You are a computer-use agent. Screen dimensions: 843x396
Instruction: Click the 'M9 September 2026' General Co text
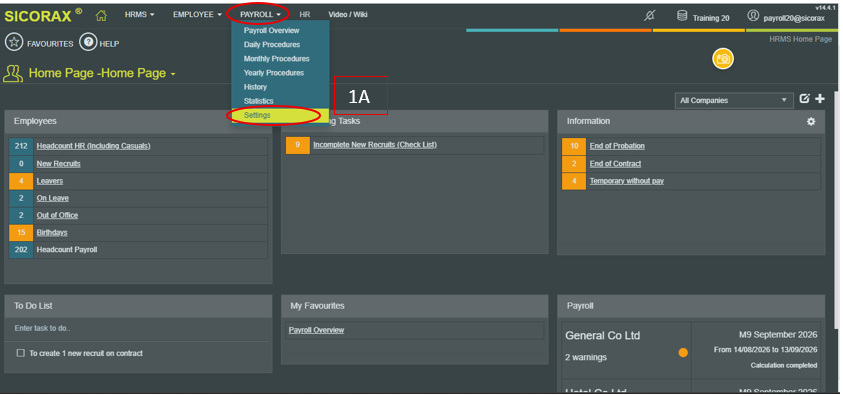[778, 335]
